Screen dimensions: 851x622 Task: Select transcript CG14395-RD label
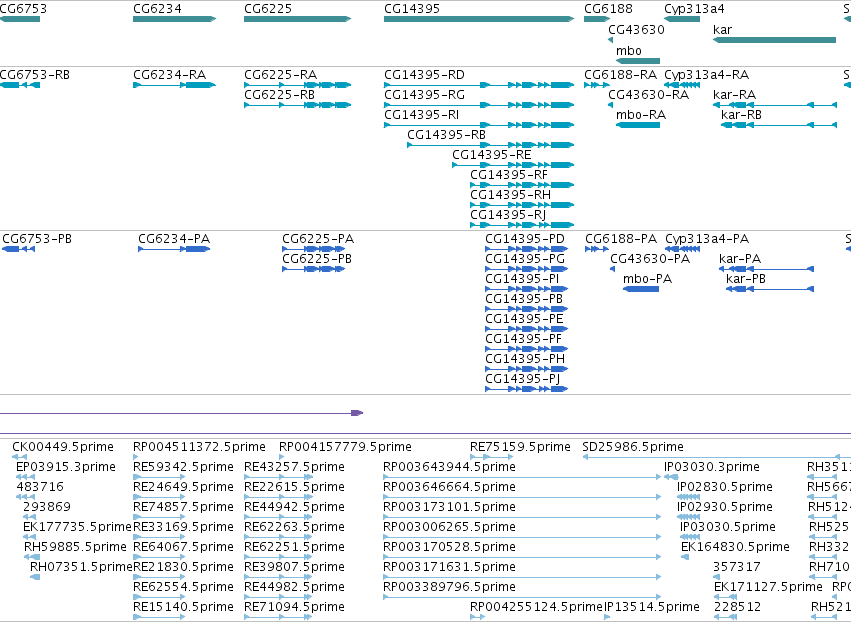click(x=424, y=74)
